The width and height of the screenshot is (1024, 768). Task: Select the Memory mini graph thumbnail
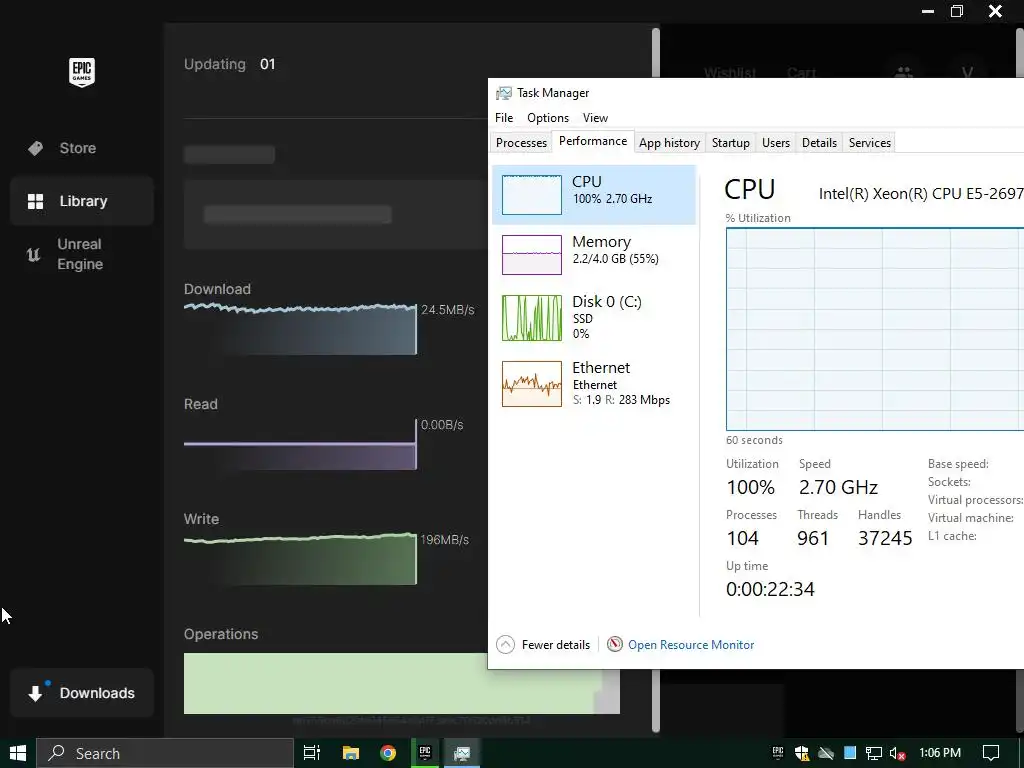click(532, 255)
